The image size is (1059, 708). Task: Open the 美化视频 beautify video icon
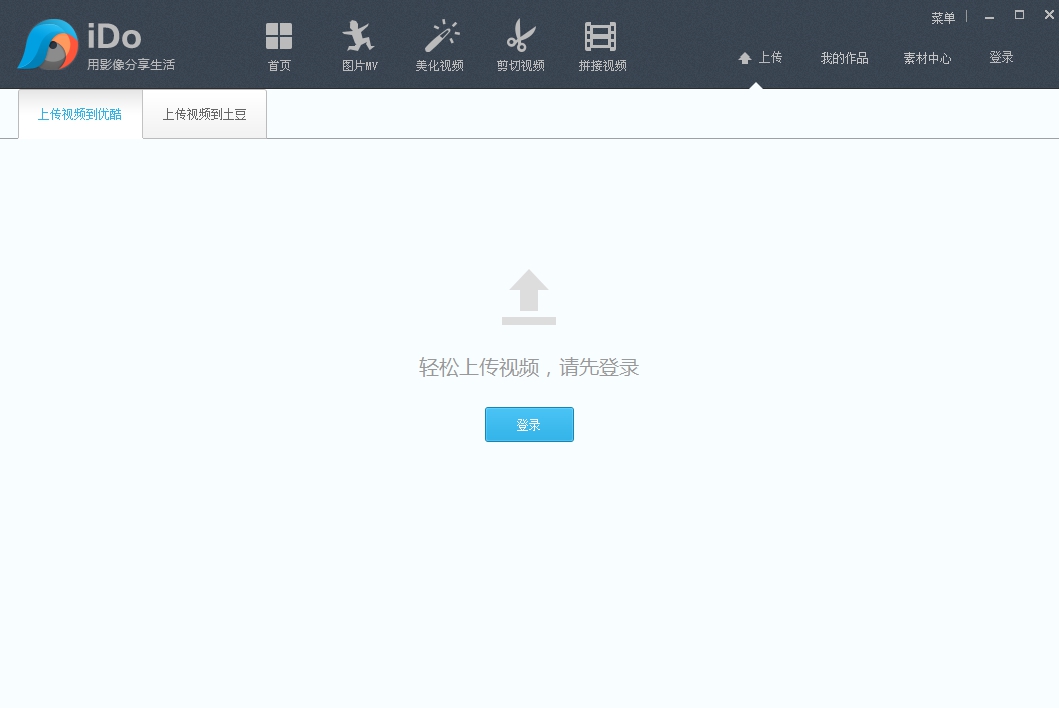pyautogui.click(x=440, y=38)
